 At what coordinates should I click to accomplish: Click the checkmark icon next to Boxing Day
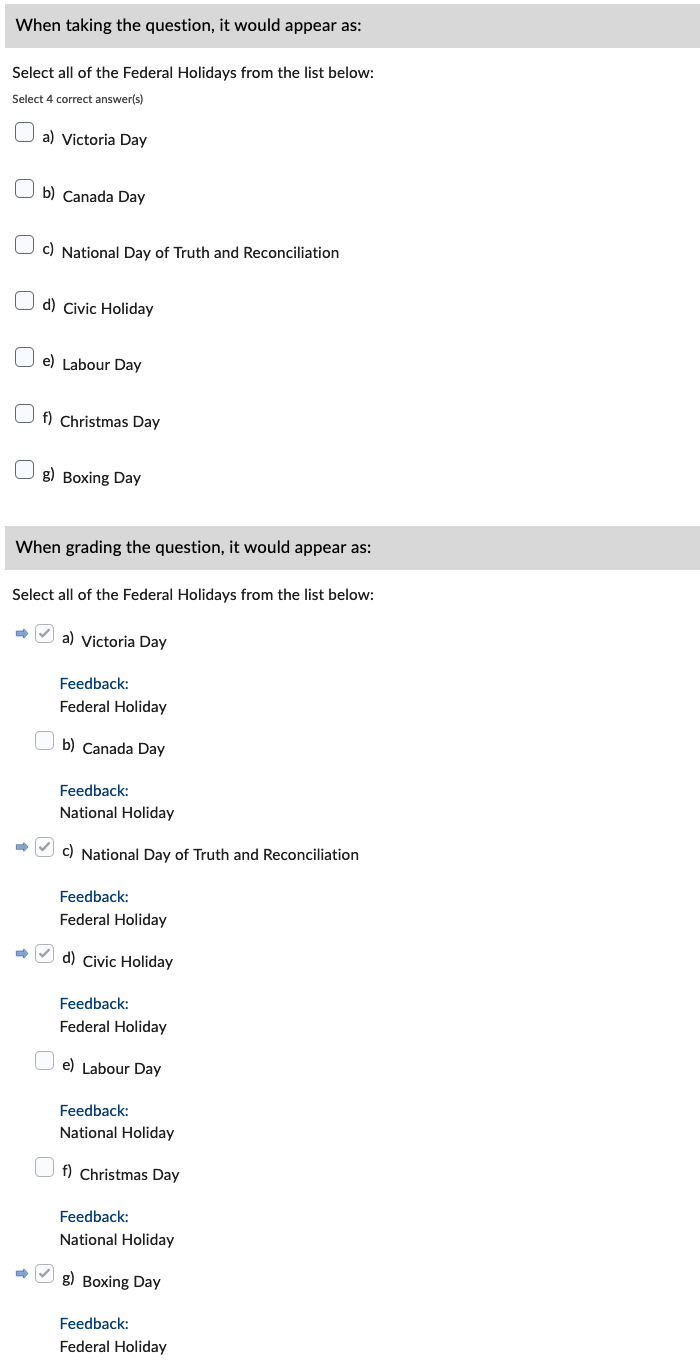pos(44,1274)
